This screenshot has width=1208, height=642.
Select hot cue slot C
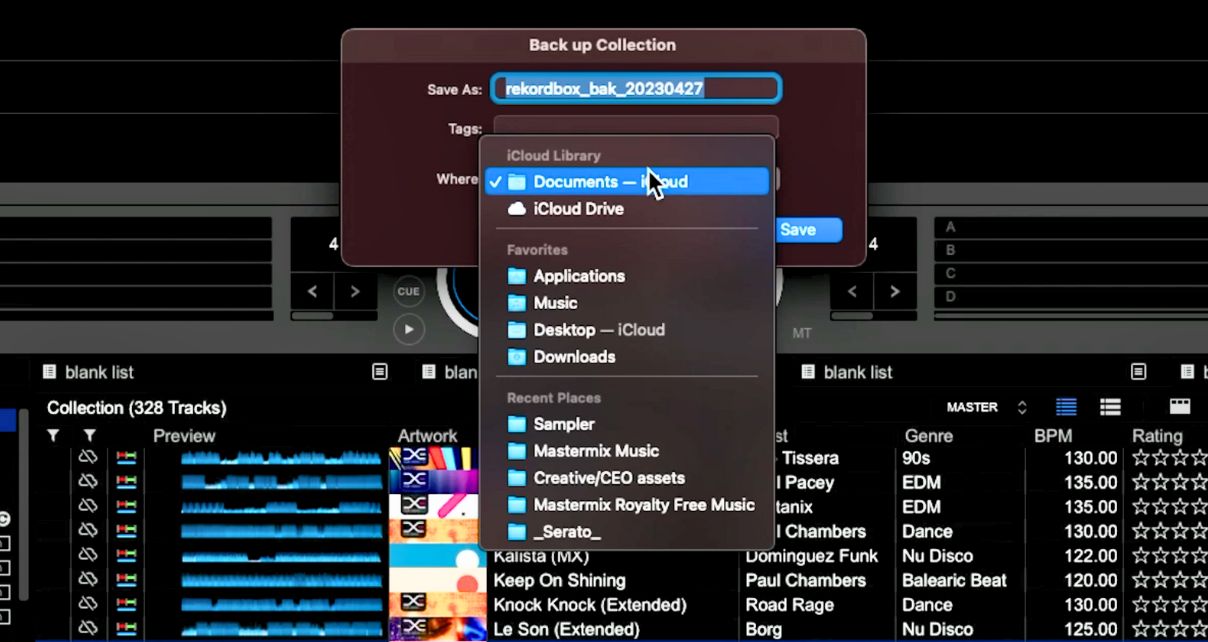tap(1071, 273)
